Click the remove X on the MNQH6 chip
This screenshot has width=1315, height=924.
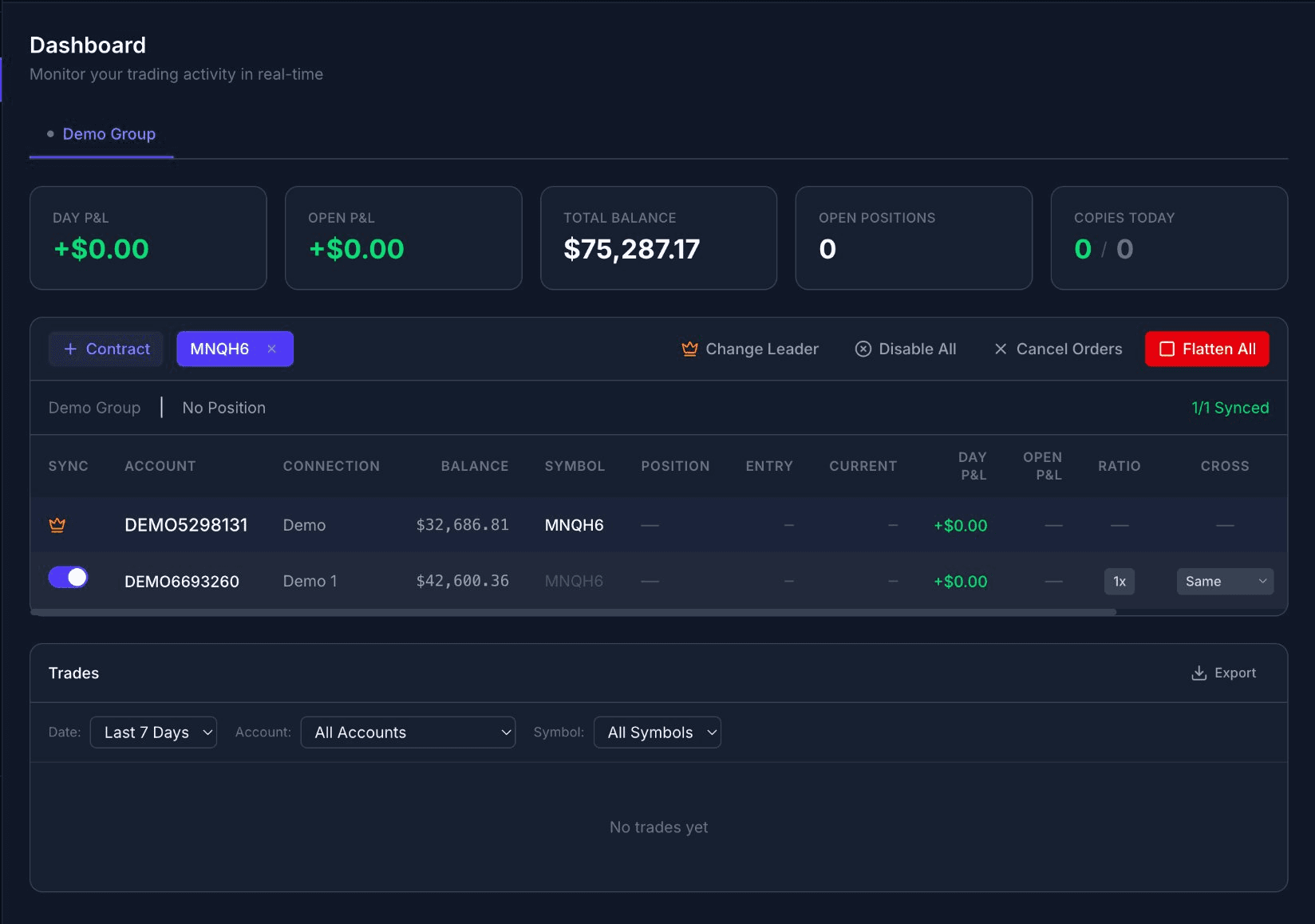272,349
